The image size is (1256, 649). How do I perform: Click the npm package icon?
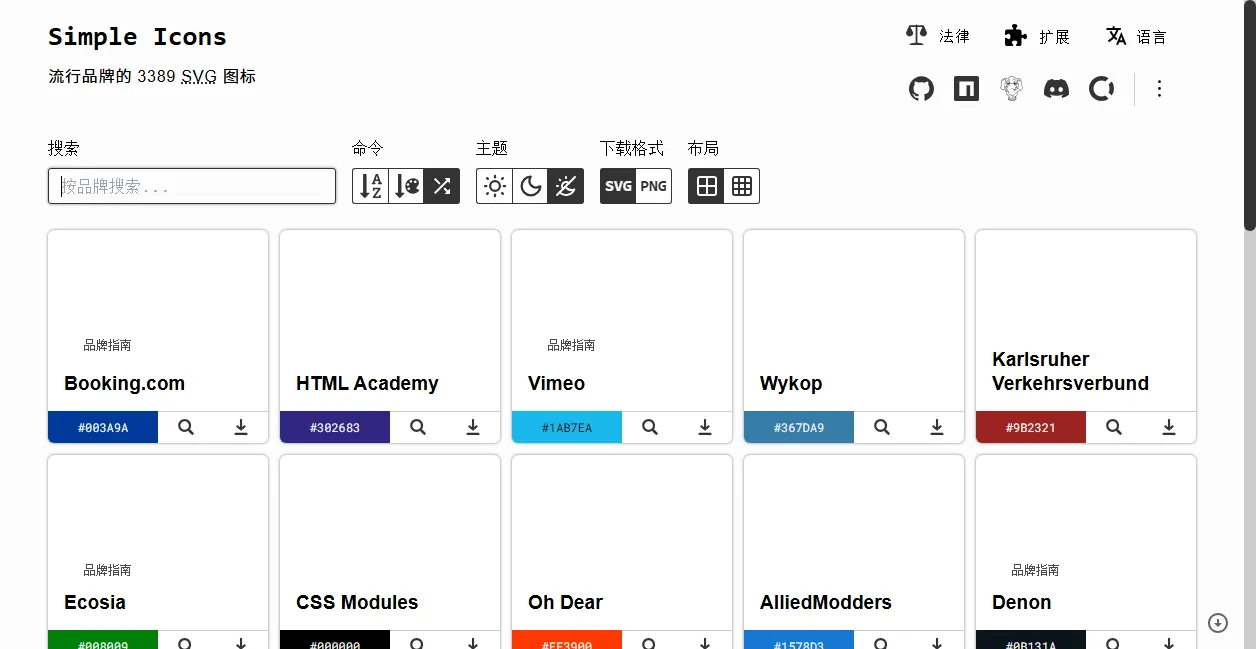(966, 89)
